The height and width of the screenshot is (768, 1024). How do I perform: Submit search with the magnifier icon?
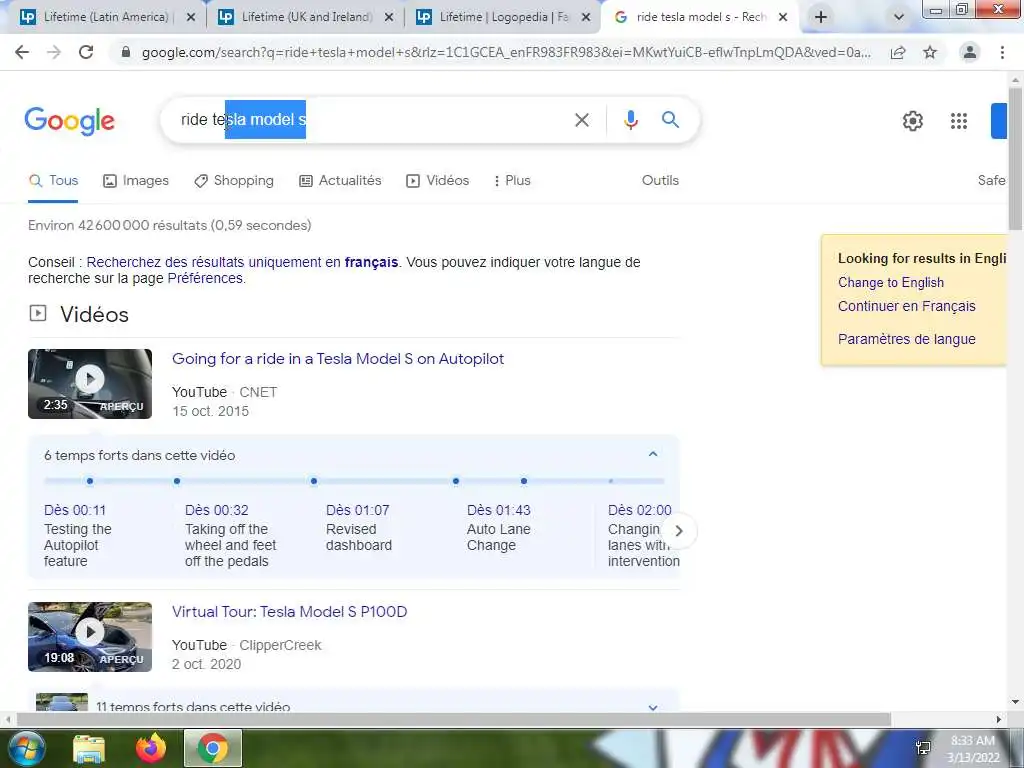pos(670,120)
